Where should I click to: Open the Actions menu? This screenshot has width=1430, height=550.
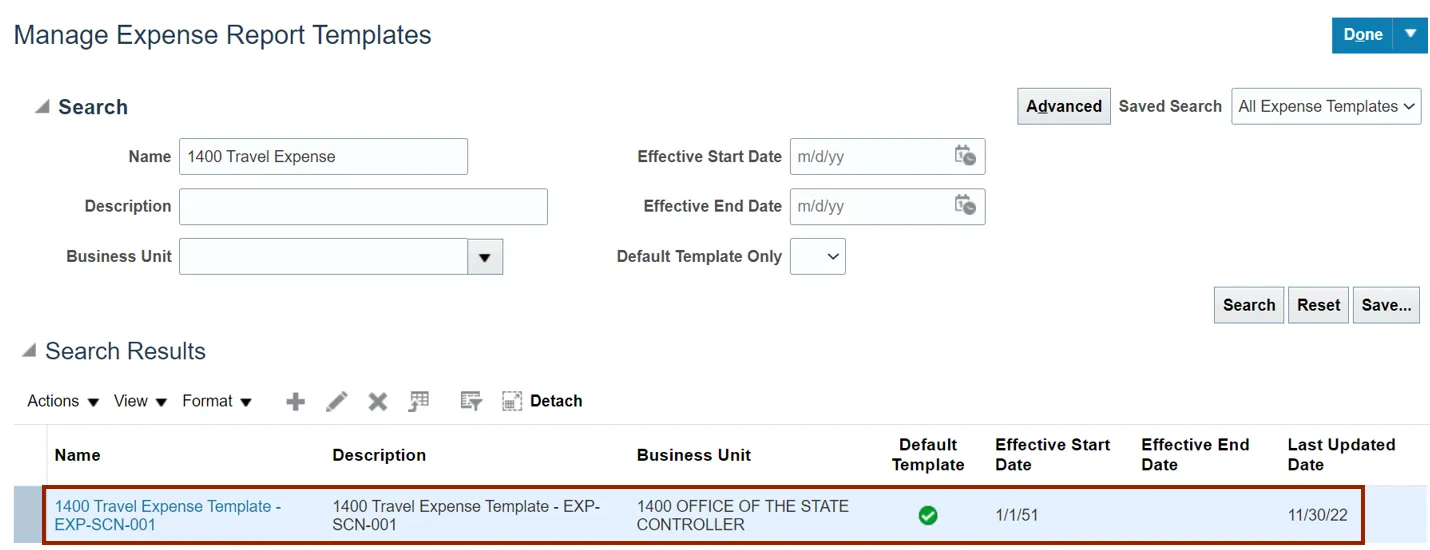click(63, 401)
